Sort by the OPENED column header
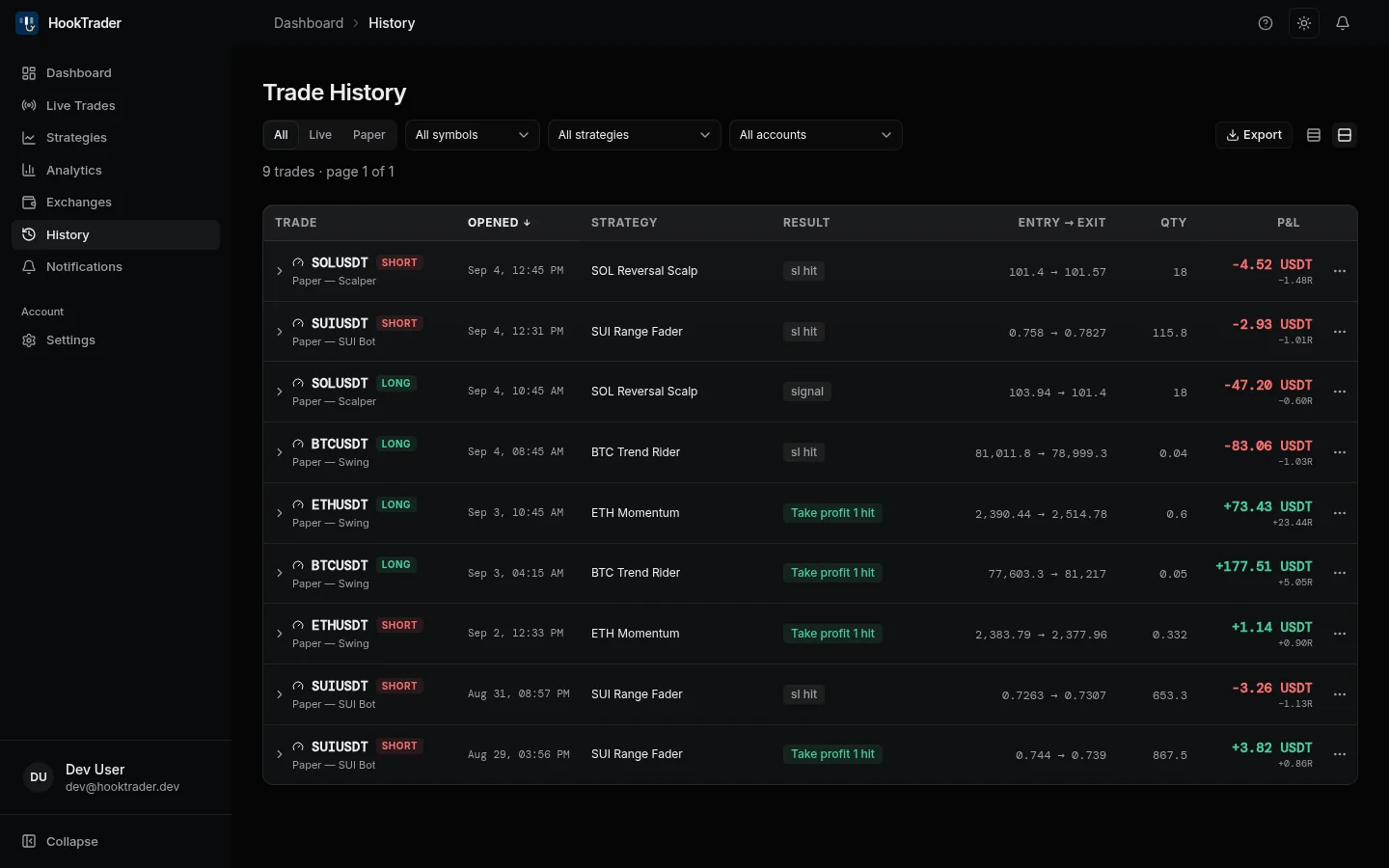 click(x=500, y=223)
